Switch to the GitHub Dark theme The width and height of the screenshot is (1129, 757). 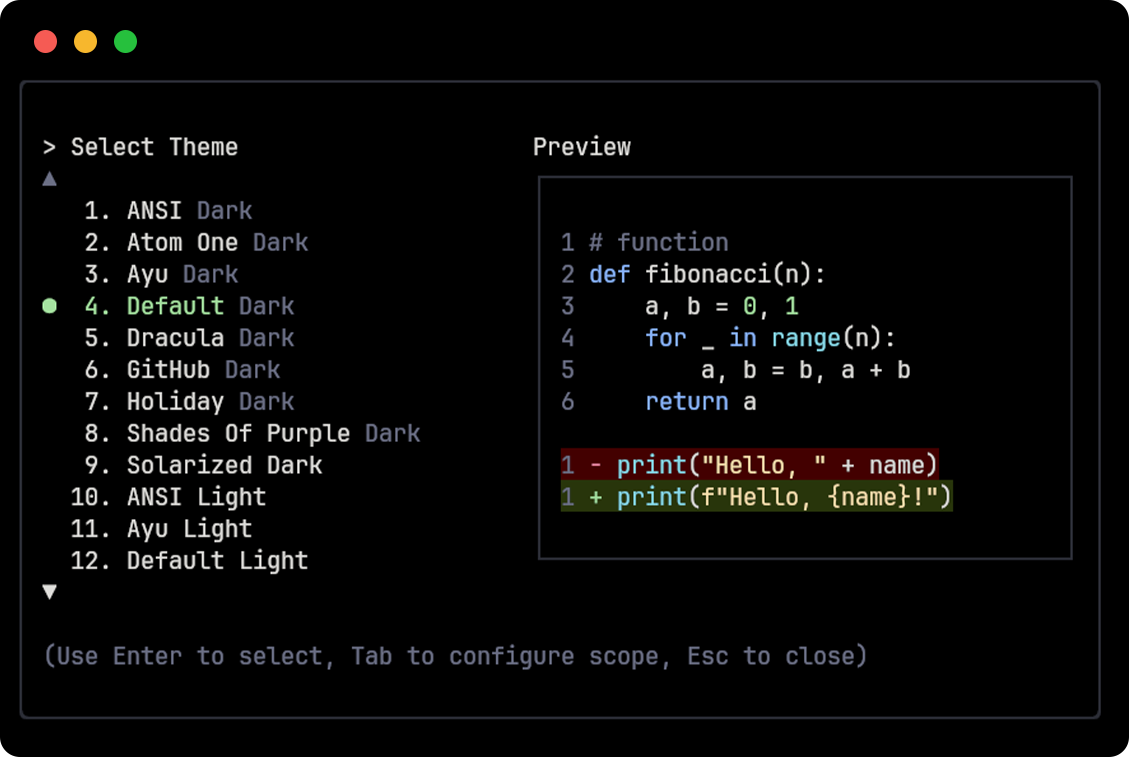(204, 370)
